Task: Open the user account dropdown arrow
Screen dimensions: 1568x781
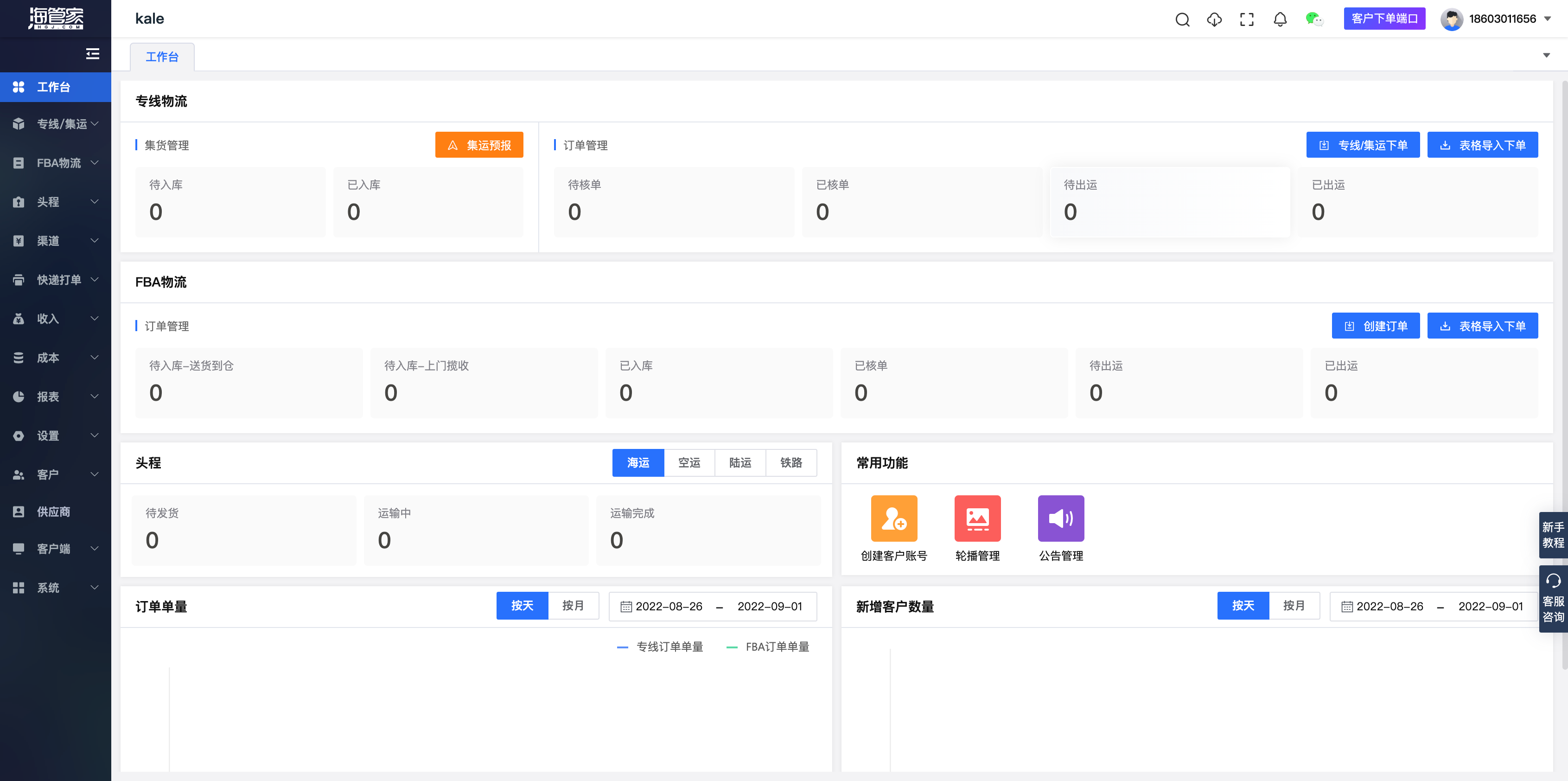Action: click(1548, 19)
